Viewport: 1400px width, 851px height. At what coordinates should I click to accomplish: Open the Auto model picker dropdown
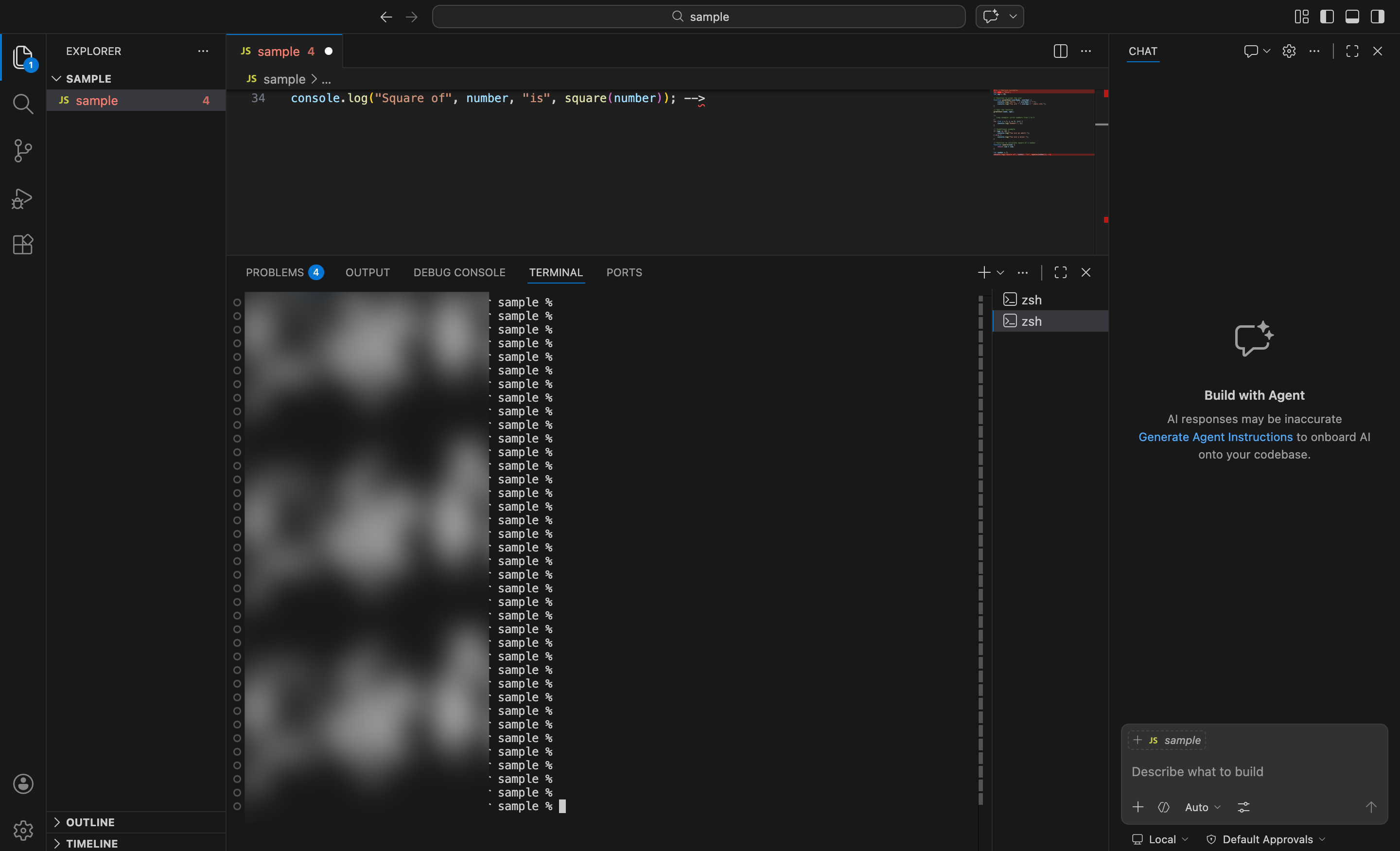point(1202,807)
